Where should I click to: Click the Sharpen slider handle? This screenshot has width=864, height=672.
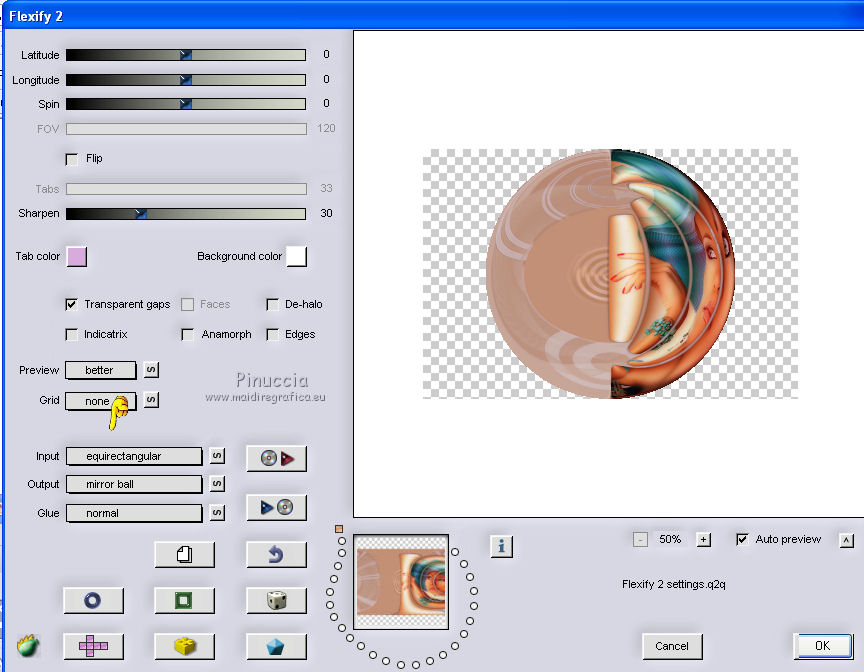coord(141,214)
